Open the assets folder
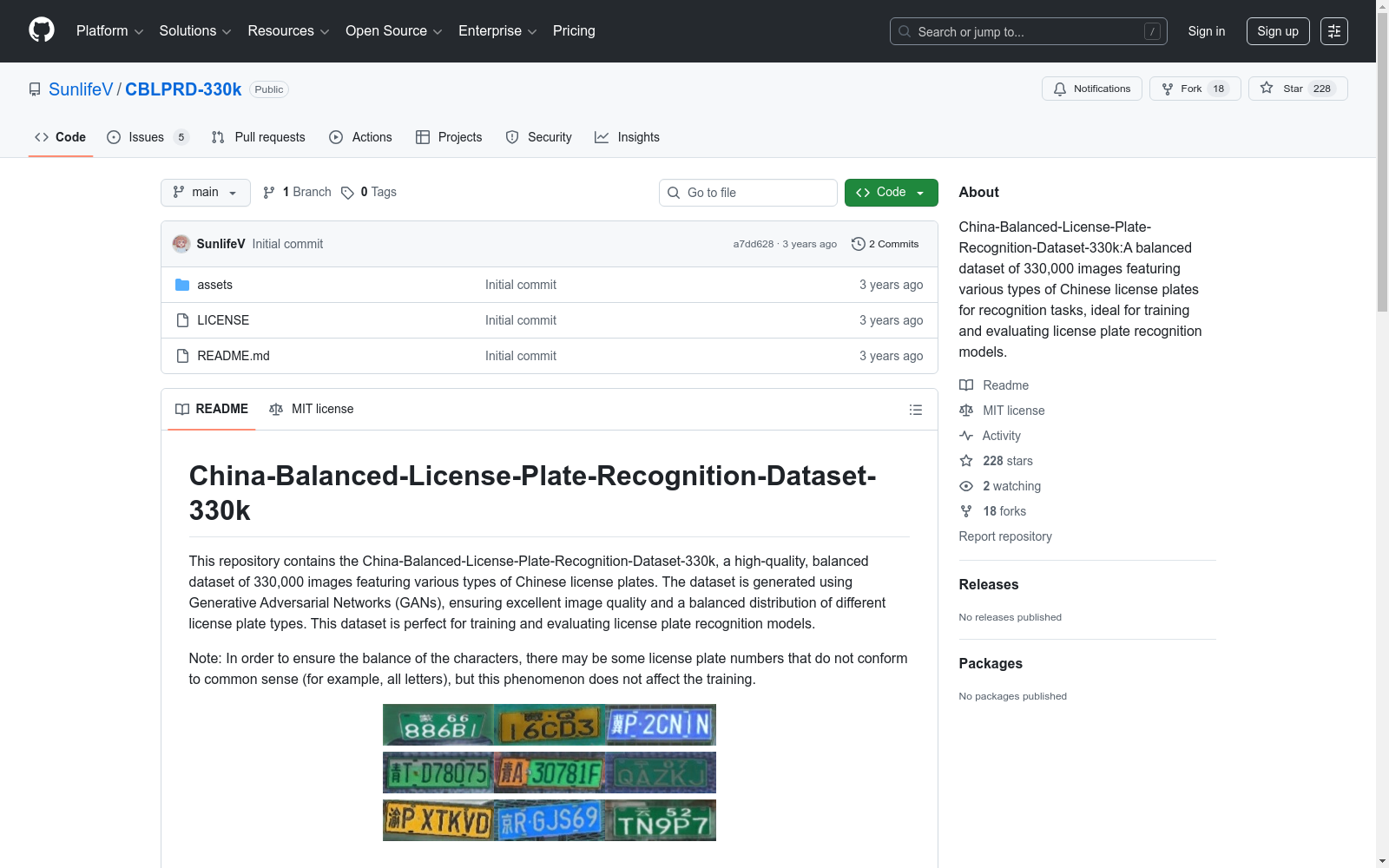The image size is (1389, 868). coord(214,285)
